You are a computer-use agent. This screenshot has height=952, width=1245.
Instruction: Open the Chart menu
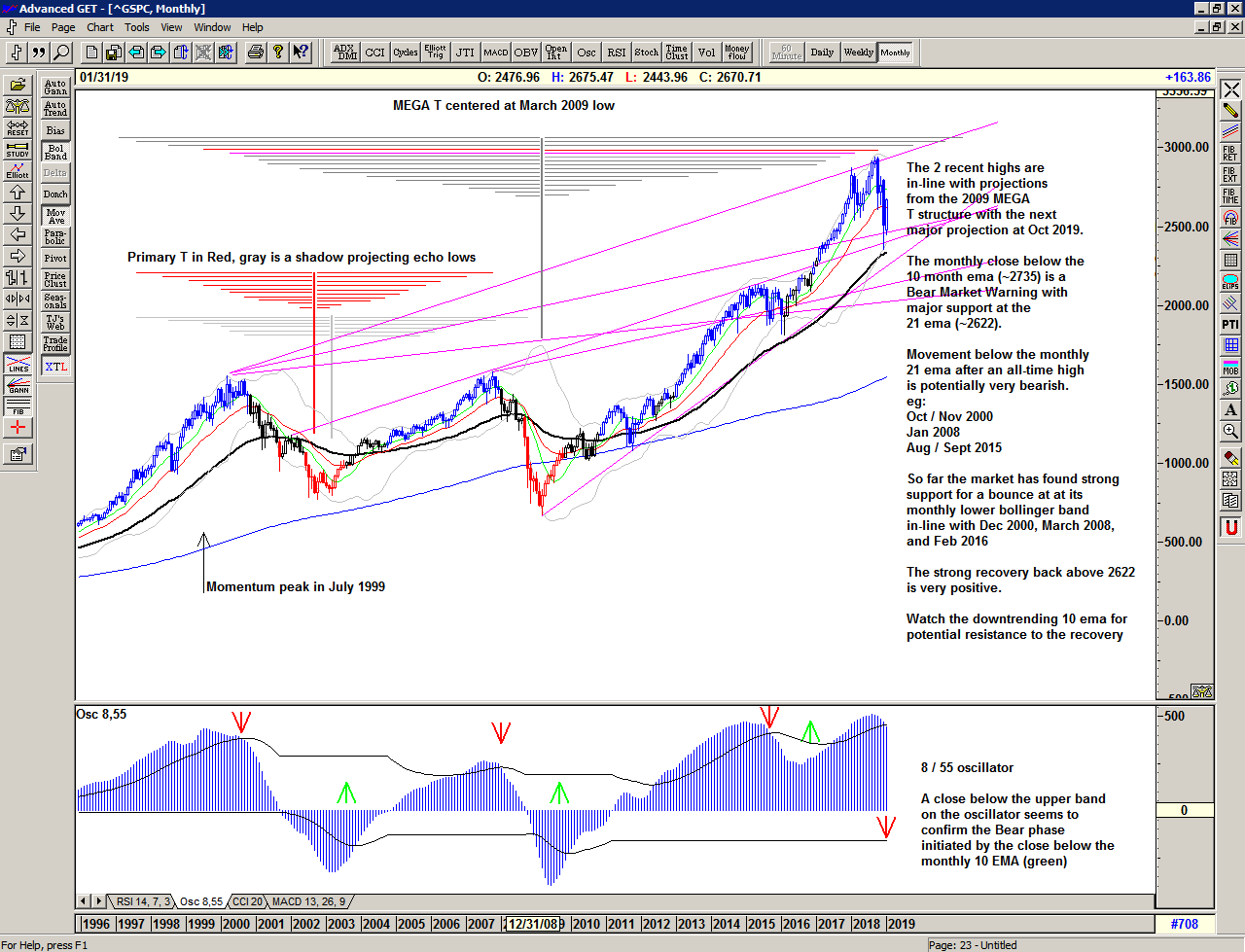pos(99,27)
